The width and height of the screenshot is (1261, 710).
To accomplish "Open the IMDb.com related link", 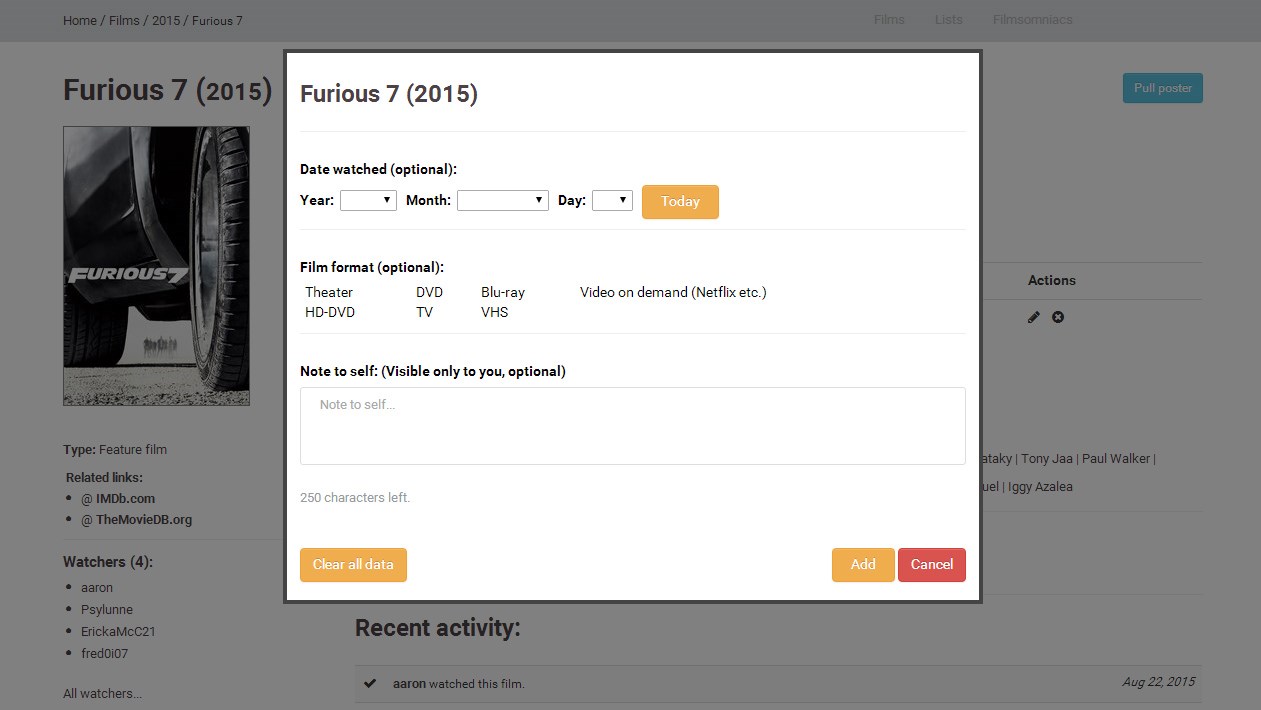I will 118,498.
